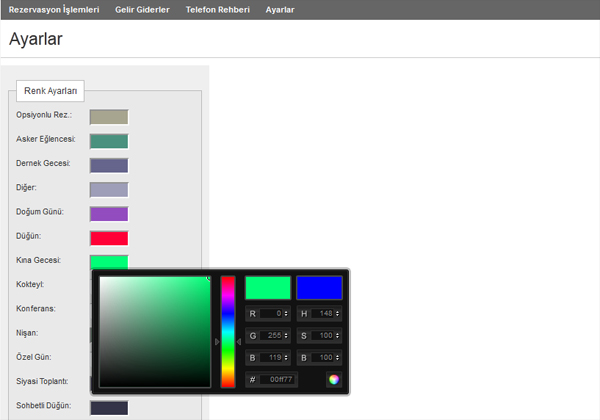Open the Ayarlar menu item
600x420 pixels.
[280, 10]
